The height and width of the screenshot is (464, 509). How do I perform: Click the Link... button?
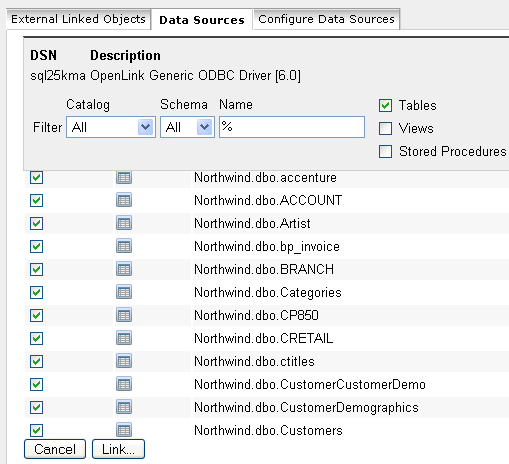coord(118,449)
